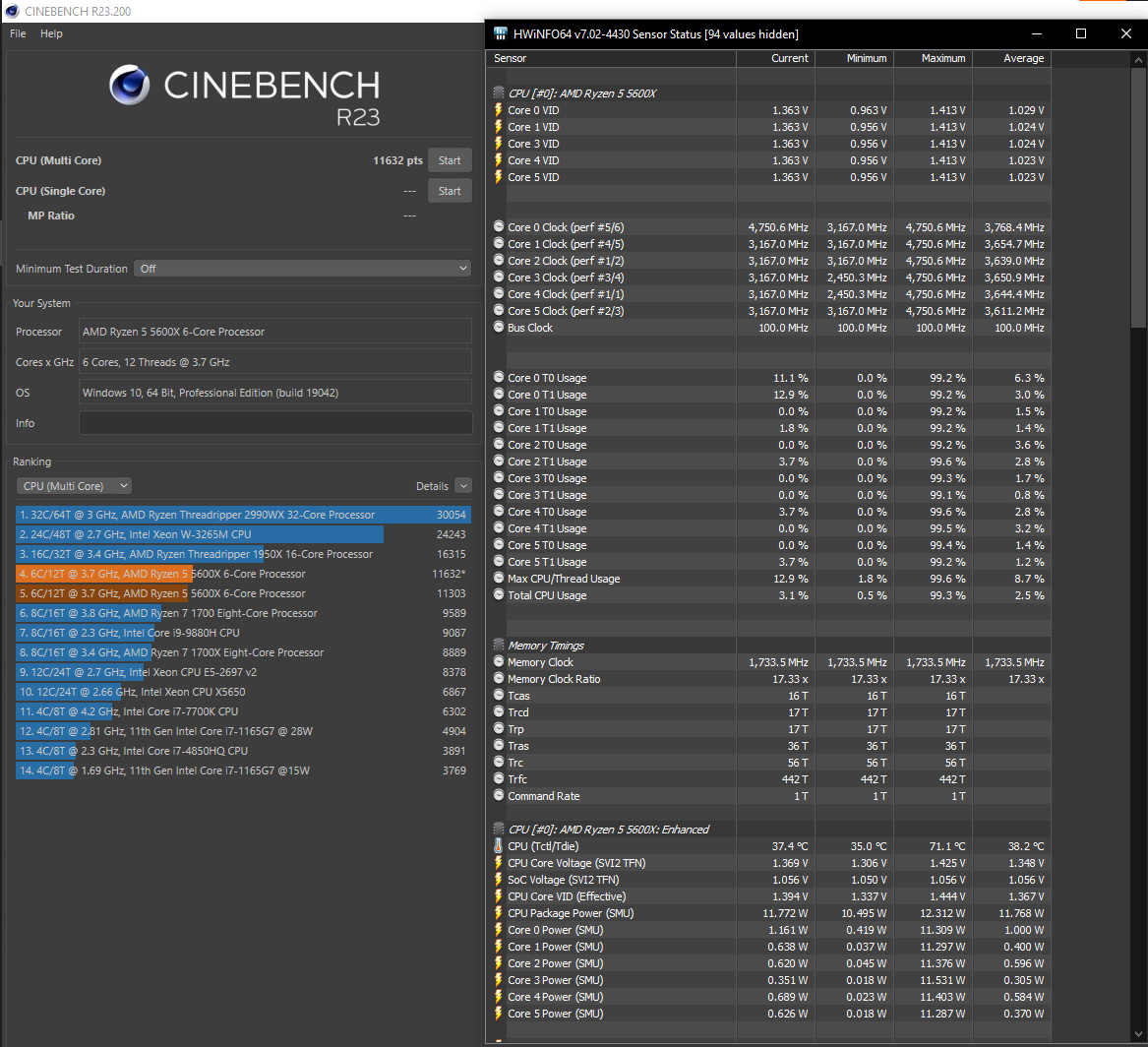The width and height of the screenshot is (1148, 1047).
Task: Click the Sensor column header
Action: [611, 59]
